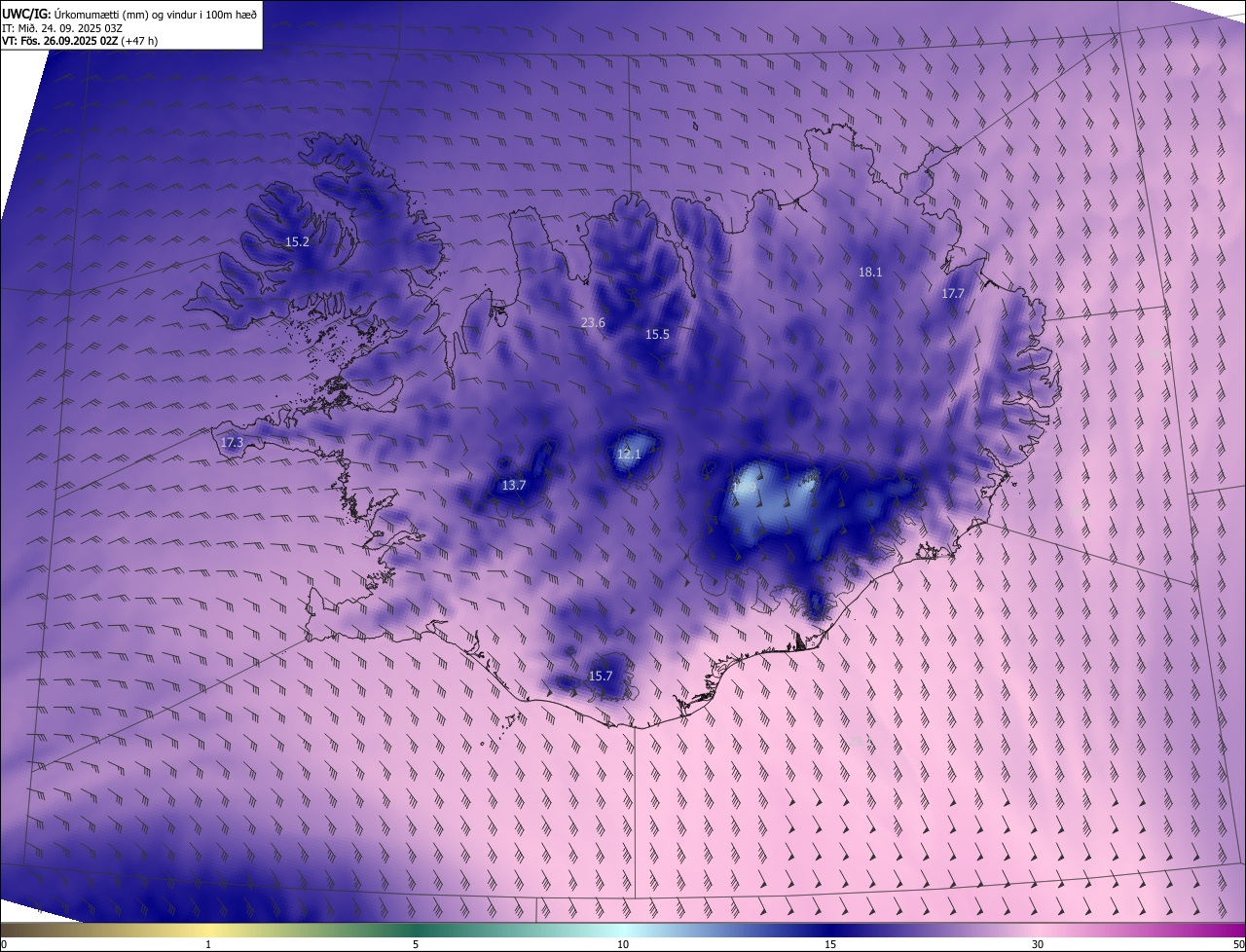The image size is (1246, 952).
Task: Click the IT initialization time line
Action: click(x=62, y=27)
